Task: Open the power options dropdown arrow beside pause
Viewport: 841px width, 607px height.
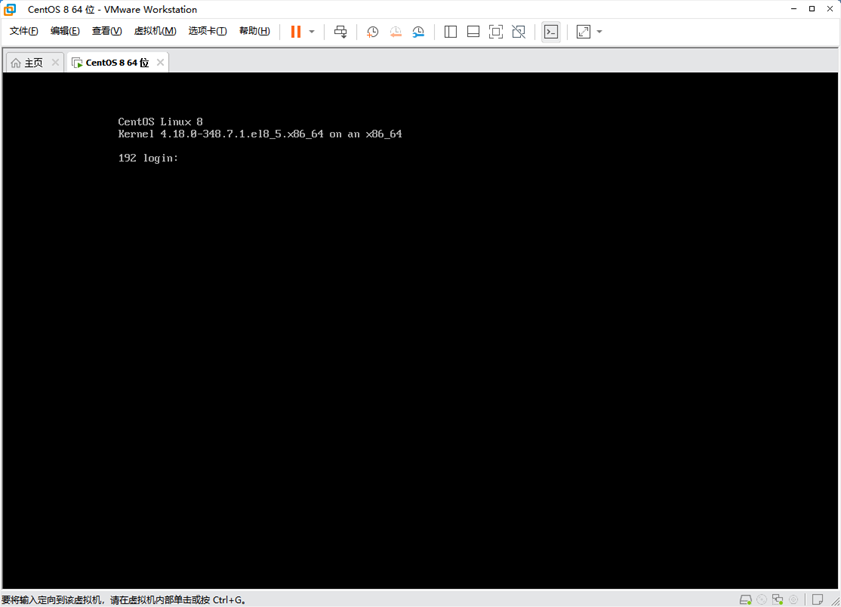Action: (312, 32)
